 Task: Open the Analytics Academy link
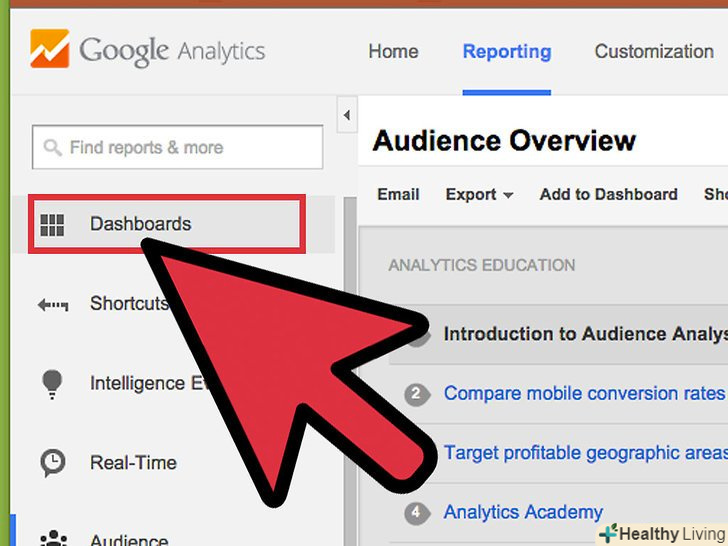point(523,512)
